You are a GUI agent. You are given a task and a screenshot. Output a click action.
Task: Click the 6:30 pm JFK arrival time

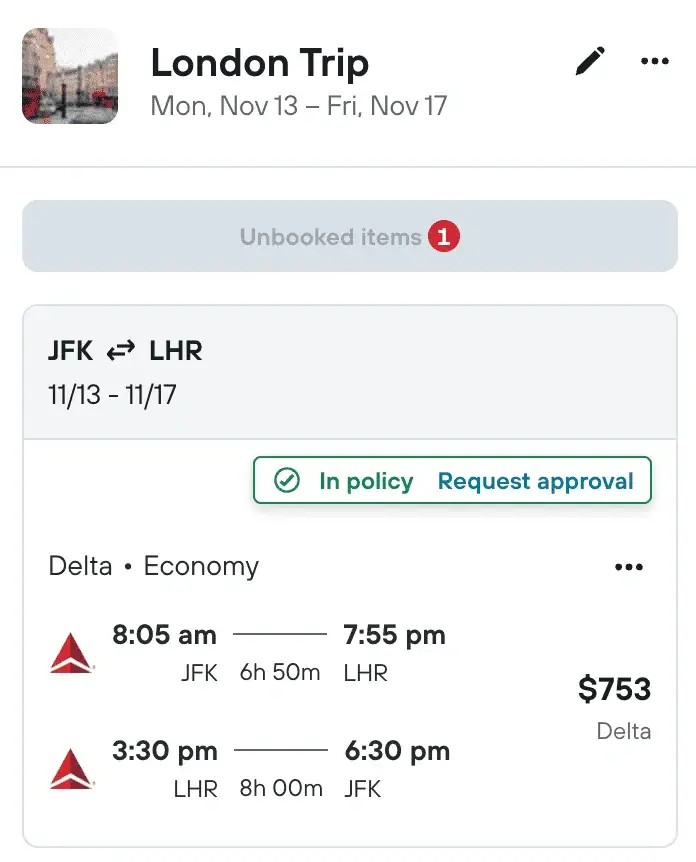coord(397,751)
